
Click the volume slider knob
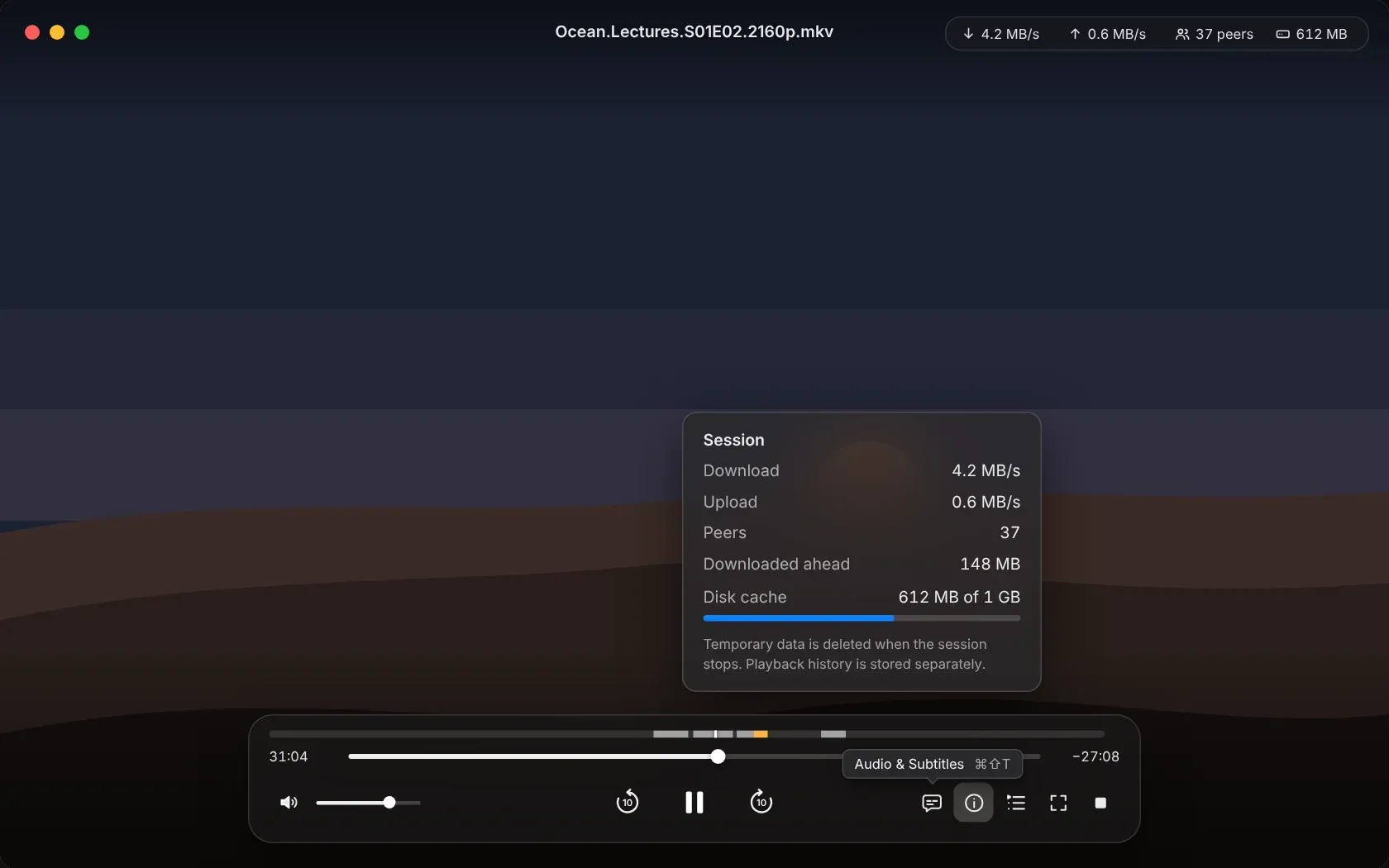click(x=389, y=803)
